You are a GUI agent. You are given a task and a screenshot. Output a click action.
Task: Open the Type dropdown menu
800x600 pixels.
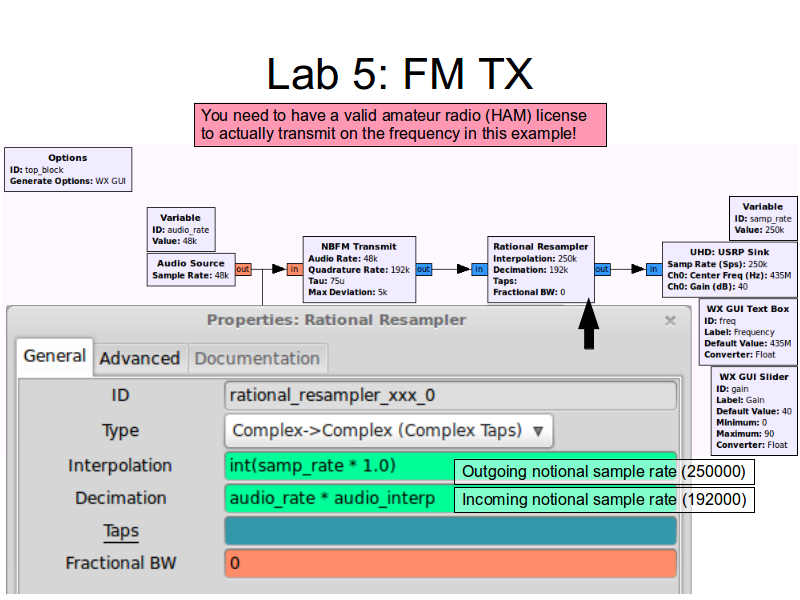tap(389, 431)
